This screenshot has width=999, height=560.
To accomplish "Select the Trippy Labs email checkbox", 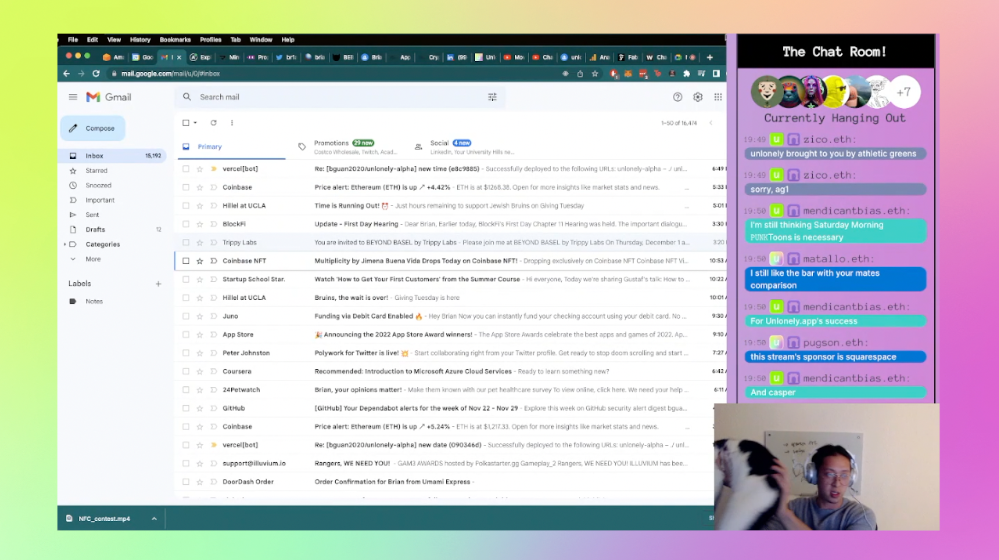I will (x=185, y=242).
